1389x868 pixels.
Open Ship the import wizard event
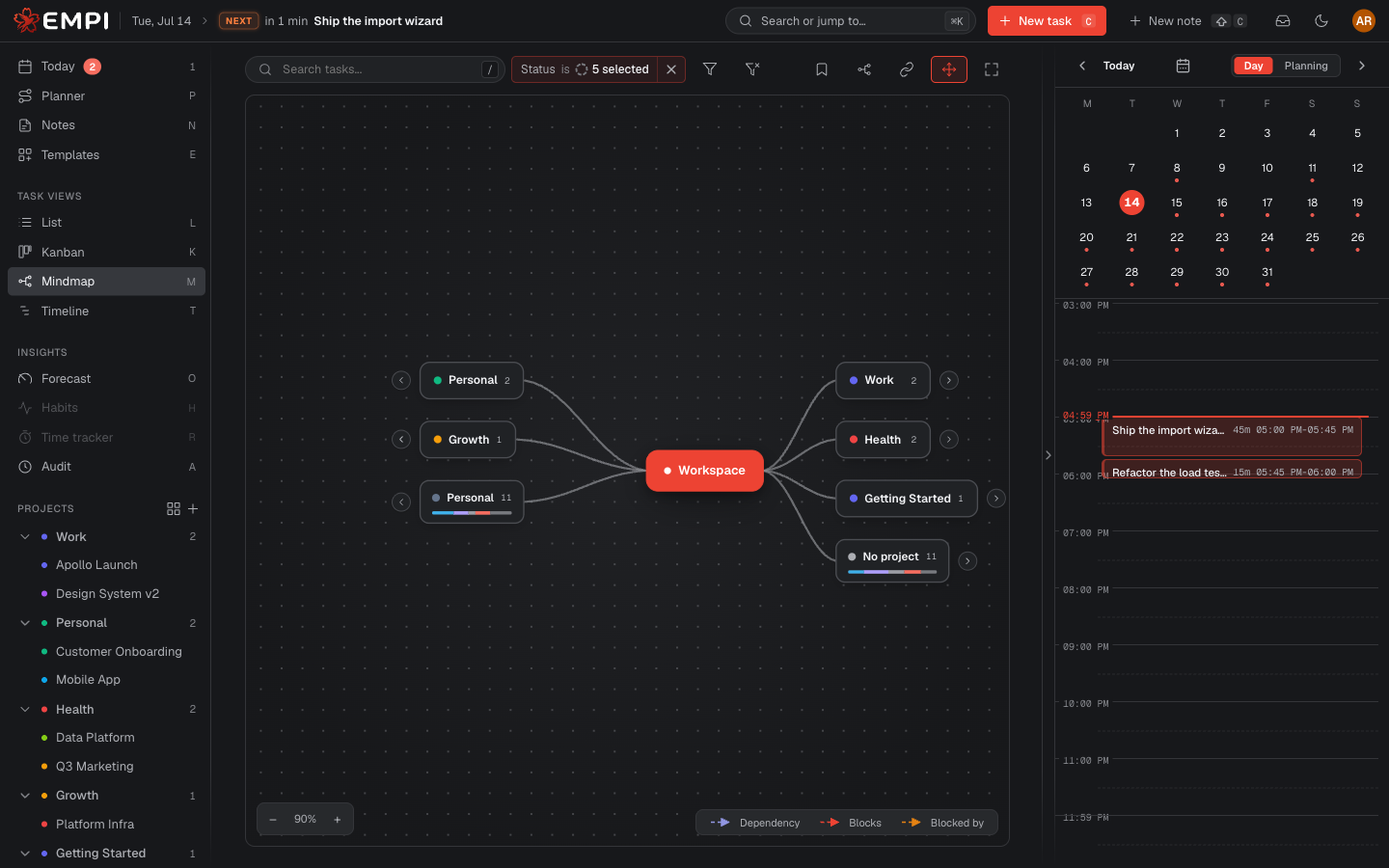pyautogui.click(x=1233, y=437)
